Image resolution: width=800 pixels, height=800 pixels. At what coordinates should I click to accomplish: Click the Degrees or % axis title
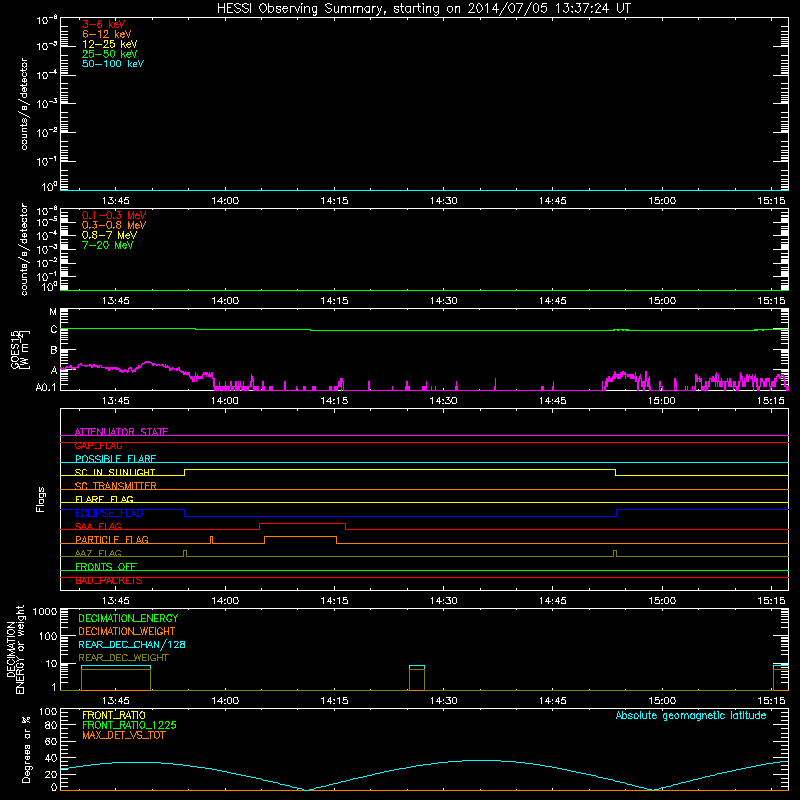(26, 749)
